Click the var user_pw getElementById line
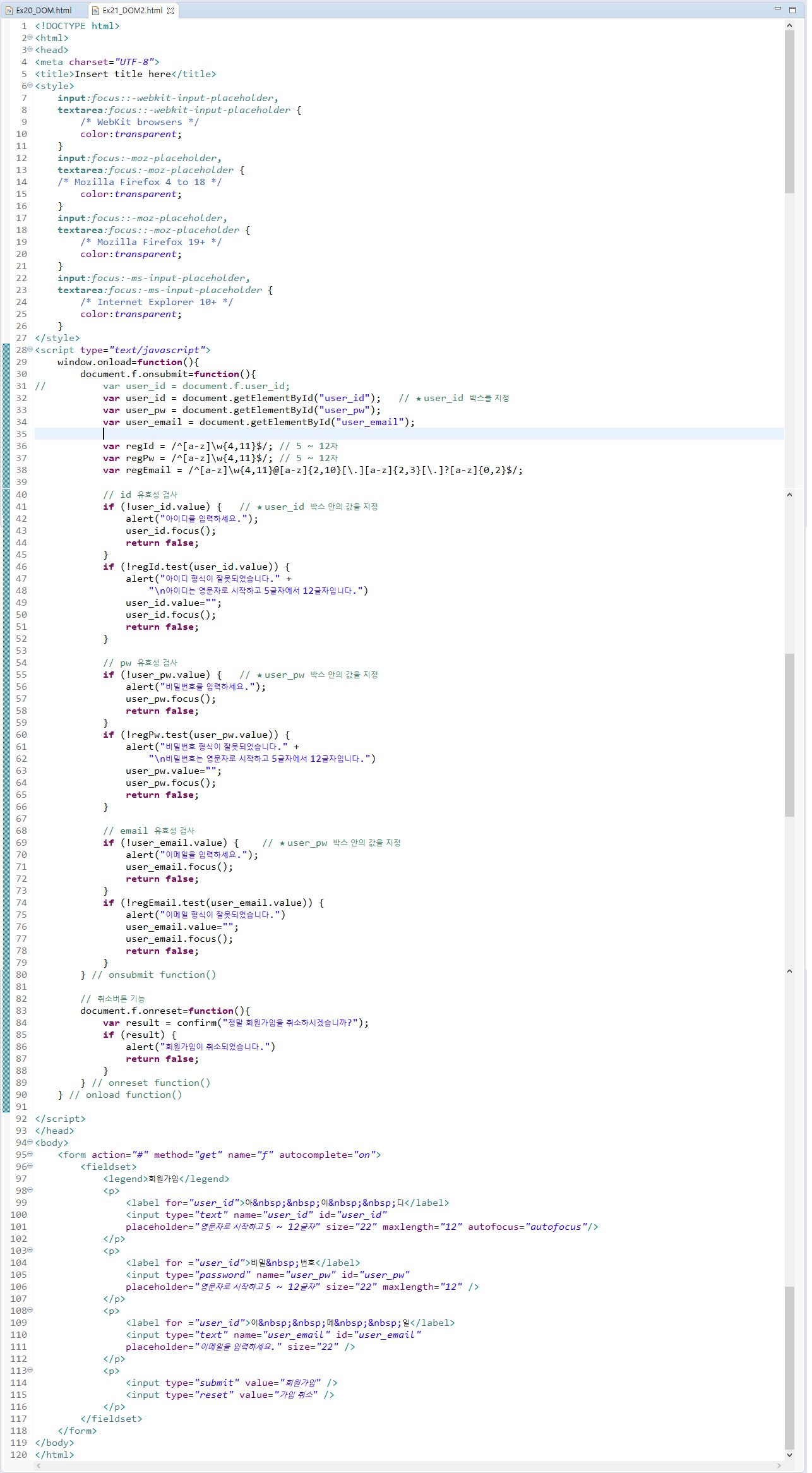The height and width of the screenshot is (1473, 812). tap(242, 410)
